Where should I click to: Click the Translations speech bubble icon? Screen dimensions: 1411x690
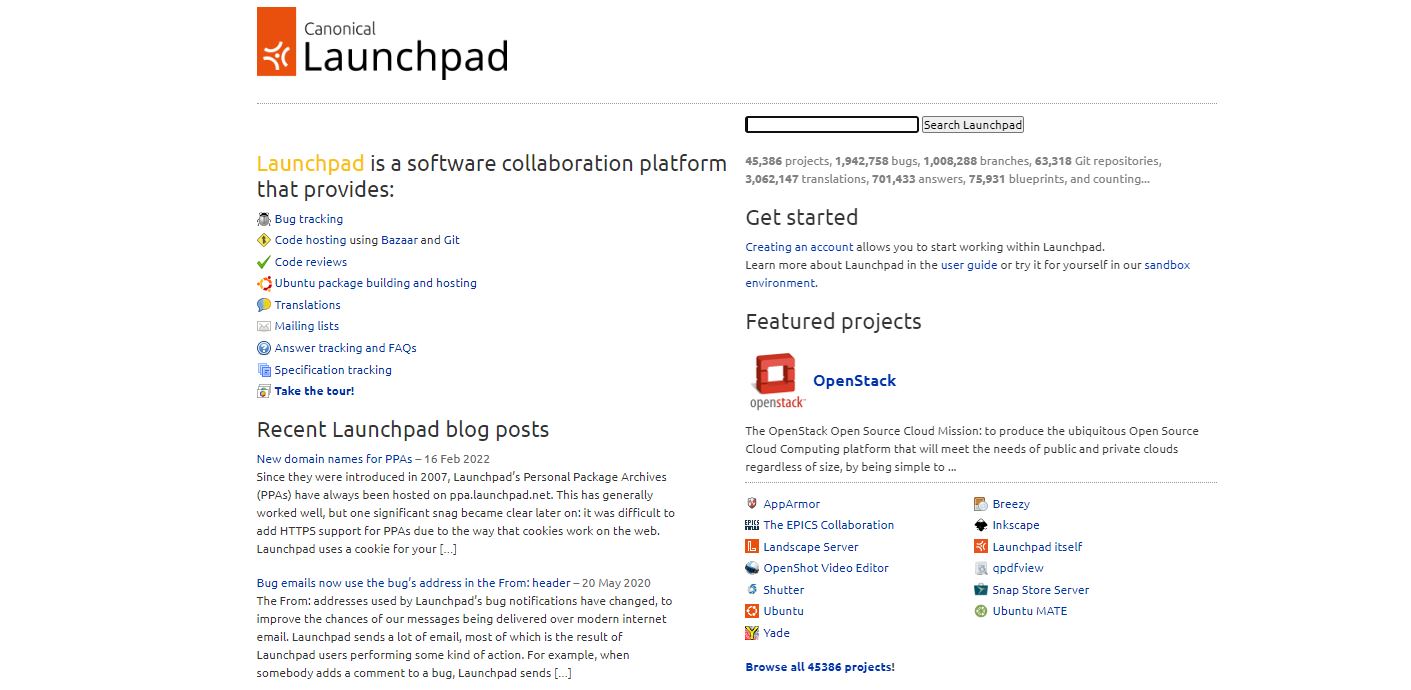pyautogui.click(x=264, y=305)
